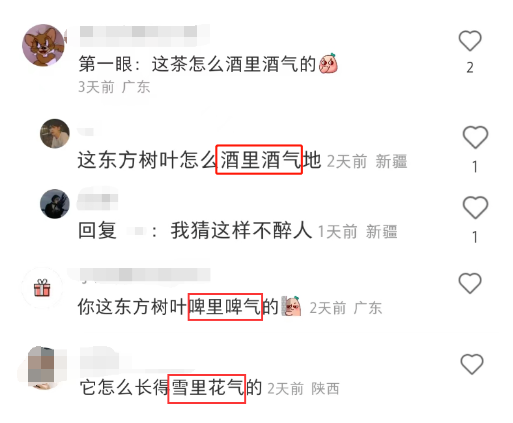513x423 pixels.
Task: Tap the reply text '这东方树叶怎么酒里酒气地'
Action: click(x=199, y=160)
